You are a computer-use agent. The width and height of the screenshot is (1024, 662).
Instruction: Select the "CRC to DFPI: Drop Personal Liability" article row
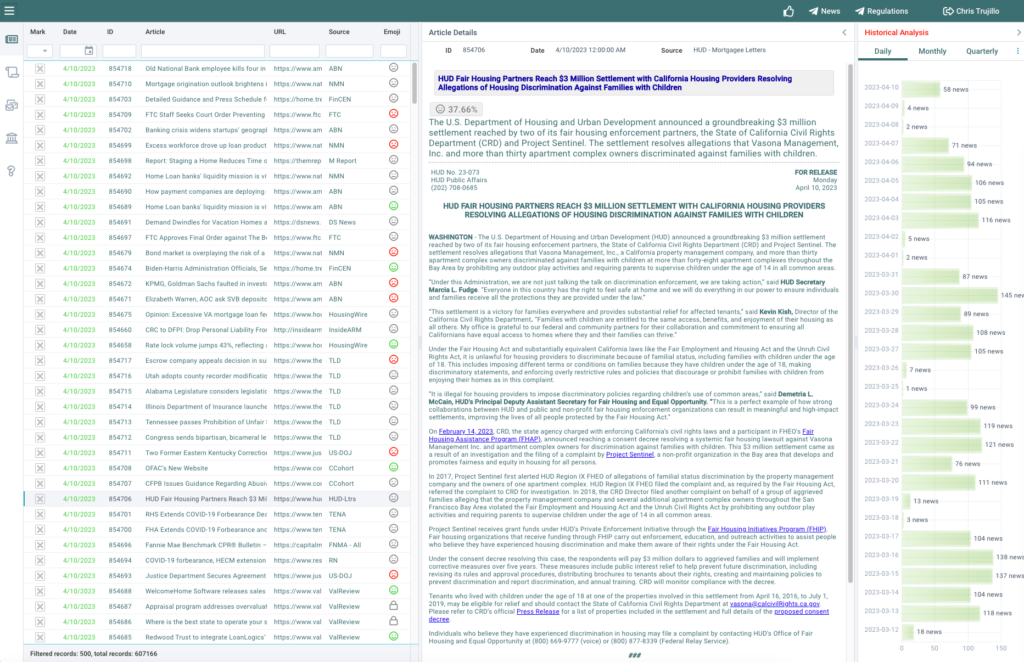(218, 330)
